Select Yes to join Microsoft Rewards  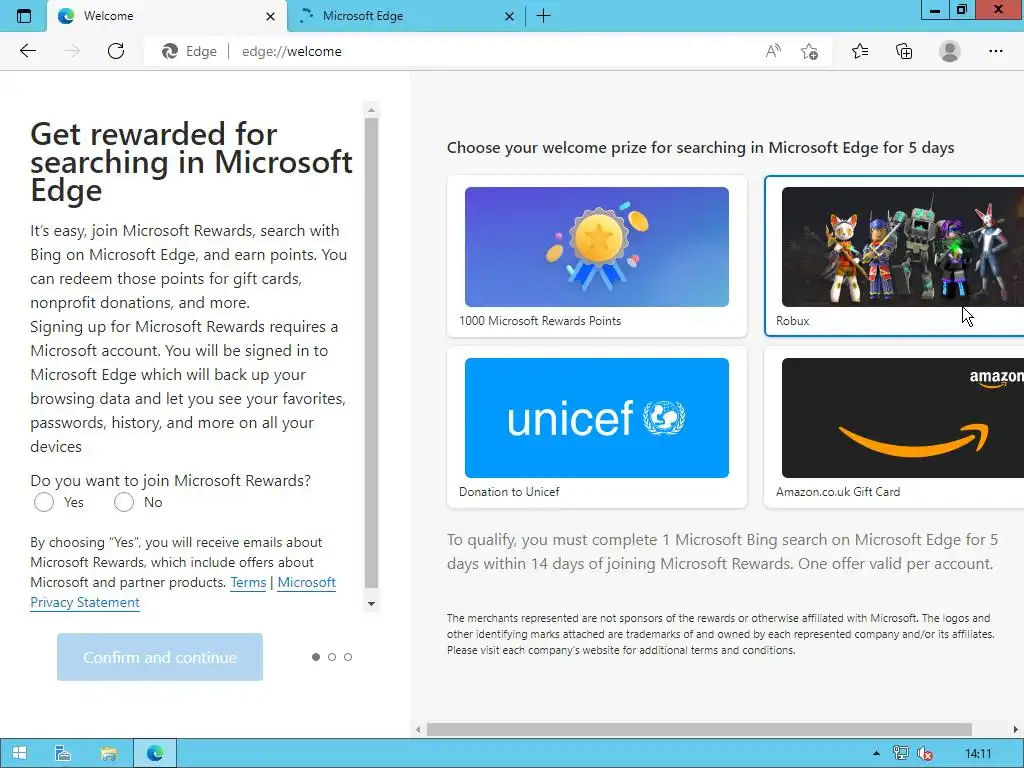(x=44, y=502)
